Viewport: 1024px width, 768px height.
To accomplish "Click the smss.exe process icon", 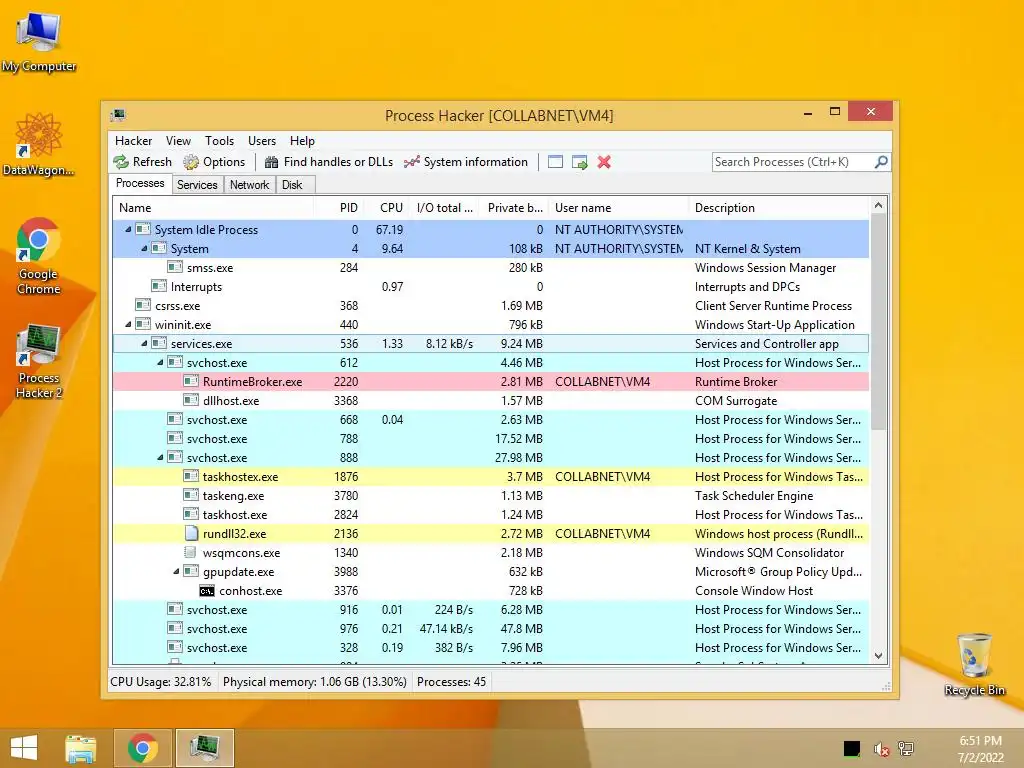I will (174, 267).
